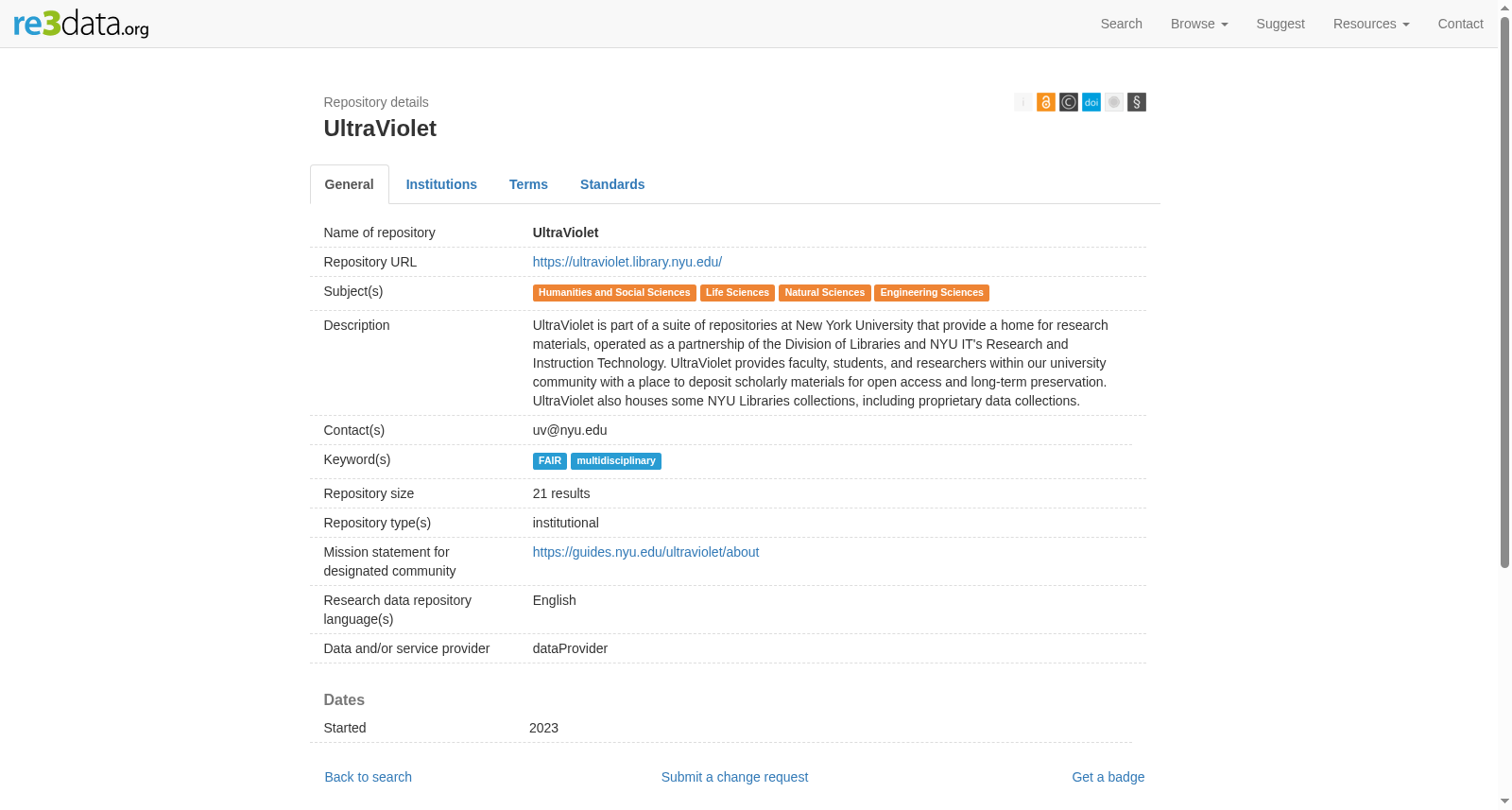Click the Back to search link
1512x810 pixels.
point(369,777)
